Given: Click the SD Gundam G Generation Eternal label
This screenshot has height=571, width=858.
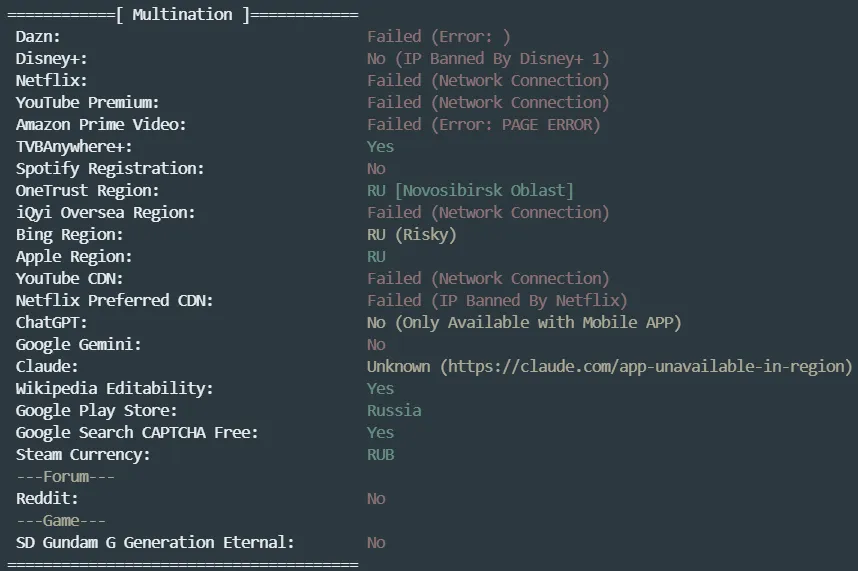Looking at the screenshot, I should (x=155, y=542).
